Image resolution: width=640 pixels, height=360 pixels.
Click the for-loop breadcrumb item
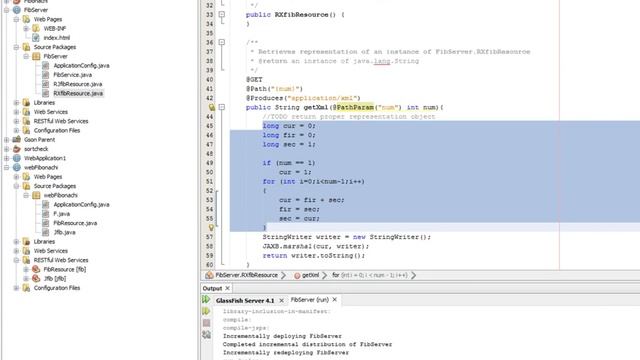pyautogui.click(x=369, y=276)
